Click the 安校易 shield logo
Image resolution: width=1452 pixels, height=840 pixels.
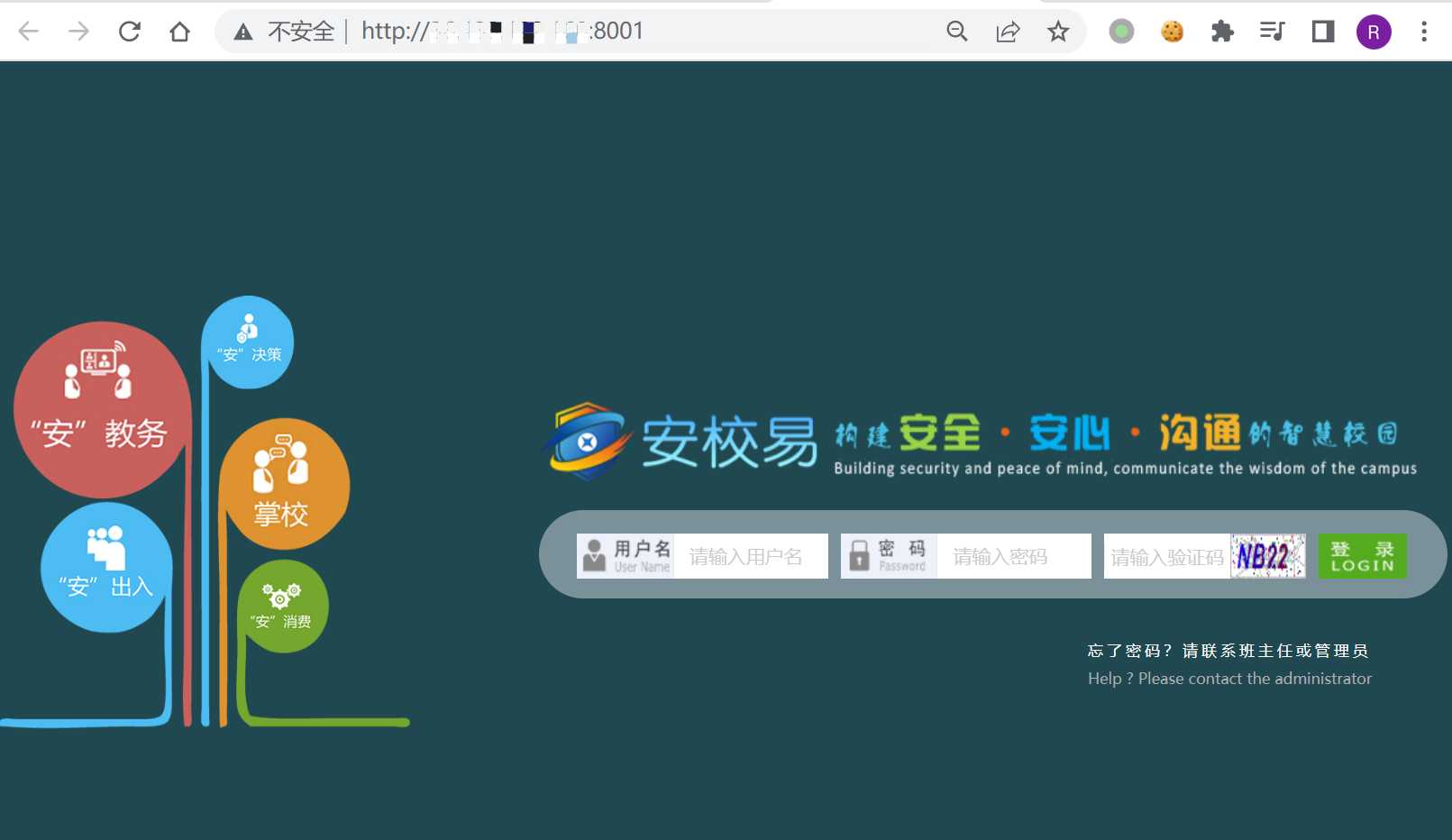586,441
